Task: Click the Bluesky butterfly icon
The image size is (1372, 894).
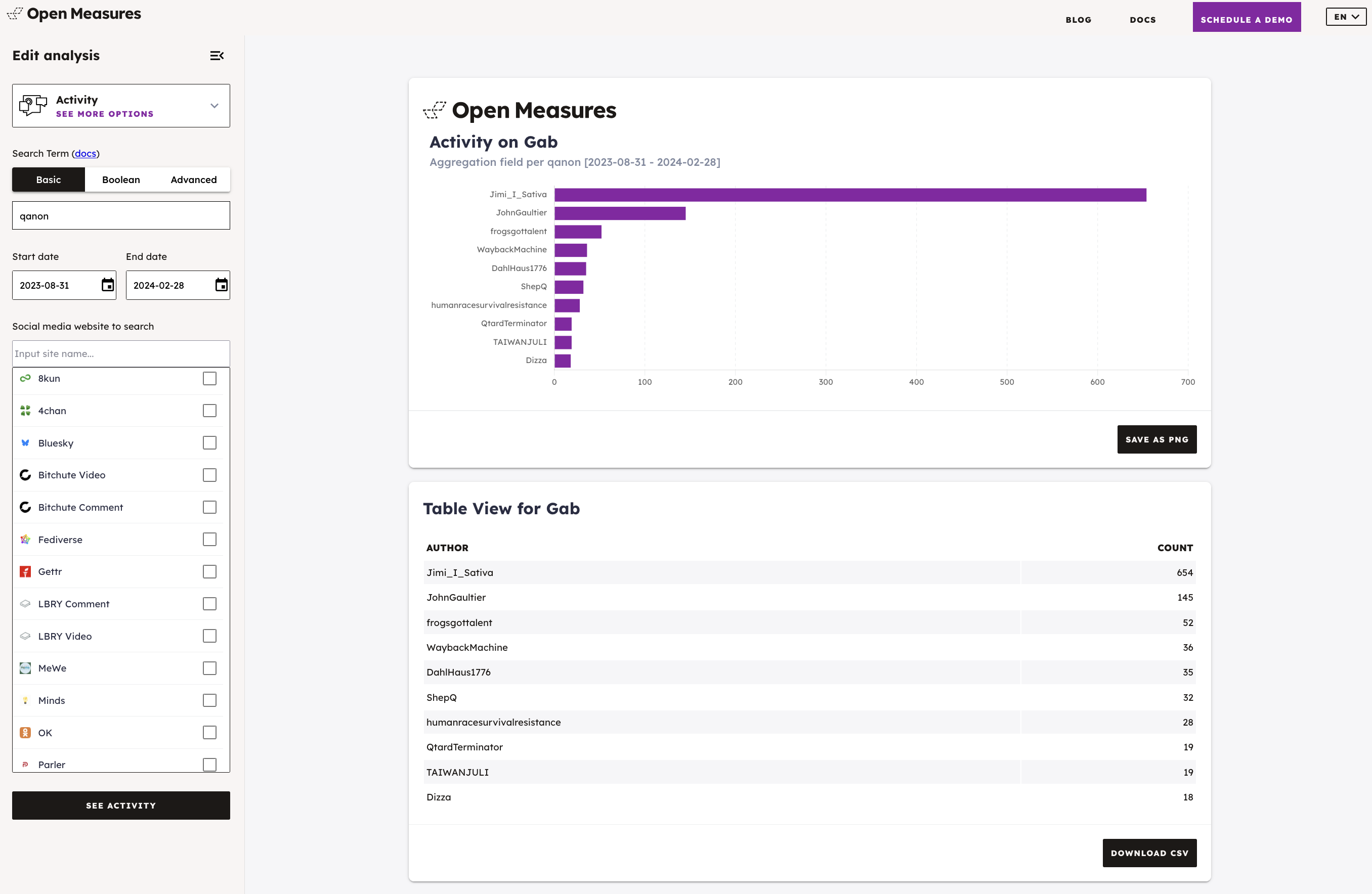Action: [25, 443]
